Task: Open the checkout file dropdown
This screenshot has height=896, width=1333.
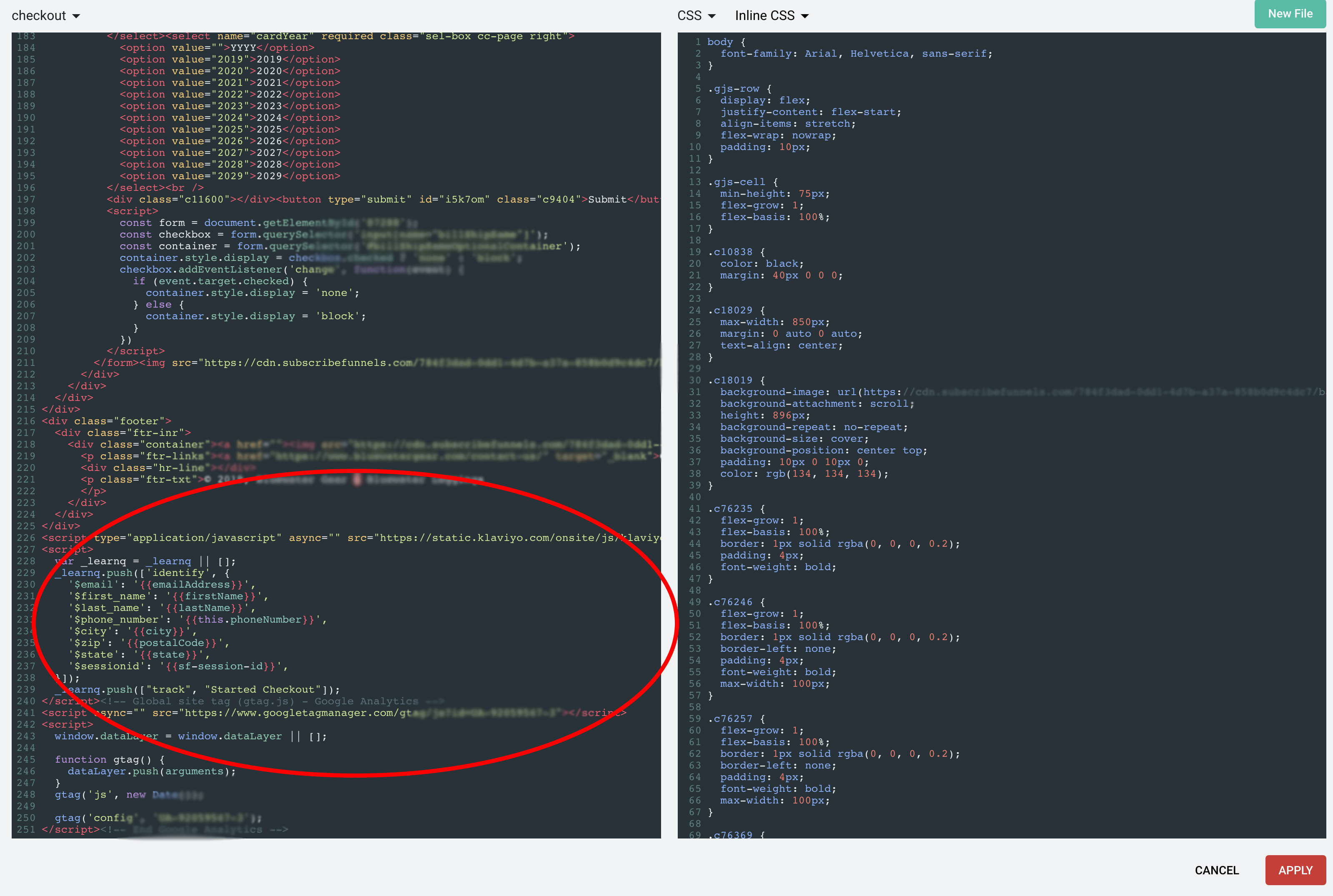Action: (x=46, y=15)
